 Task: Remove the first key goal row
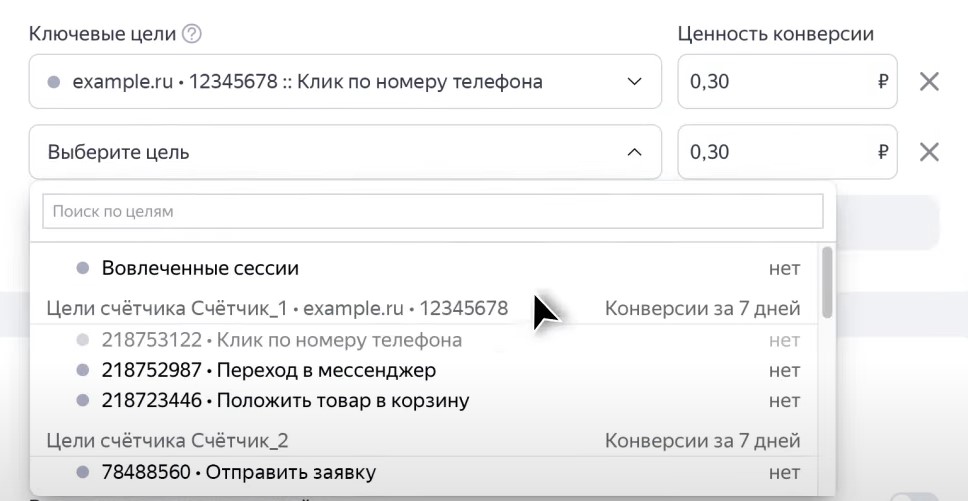tap(929, 82)
